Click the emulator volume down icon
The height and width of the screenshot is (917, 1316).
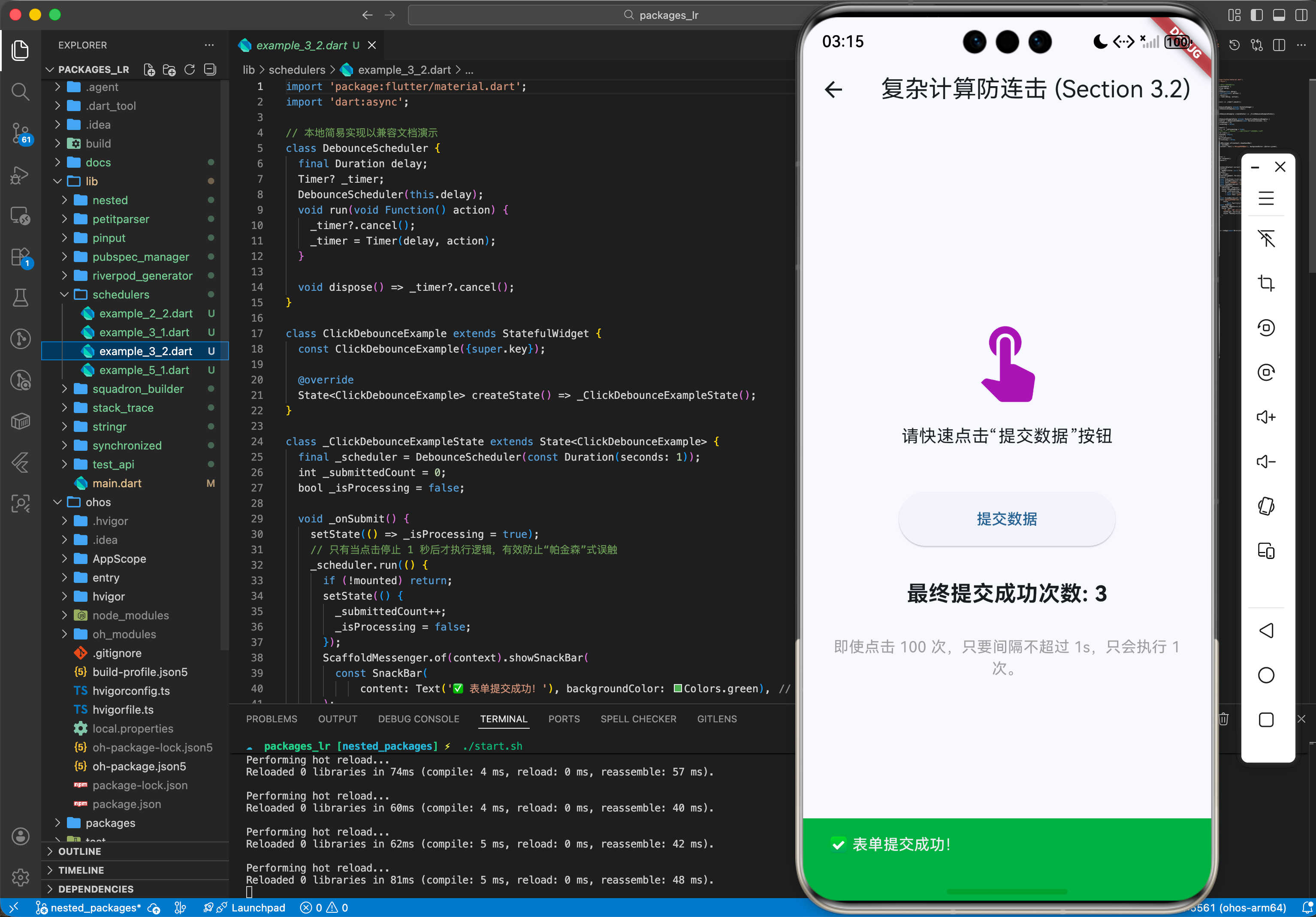pos(1265,462)
